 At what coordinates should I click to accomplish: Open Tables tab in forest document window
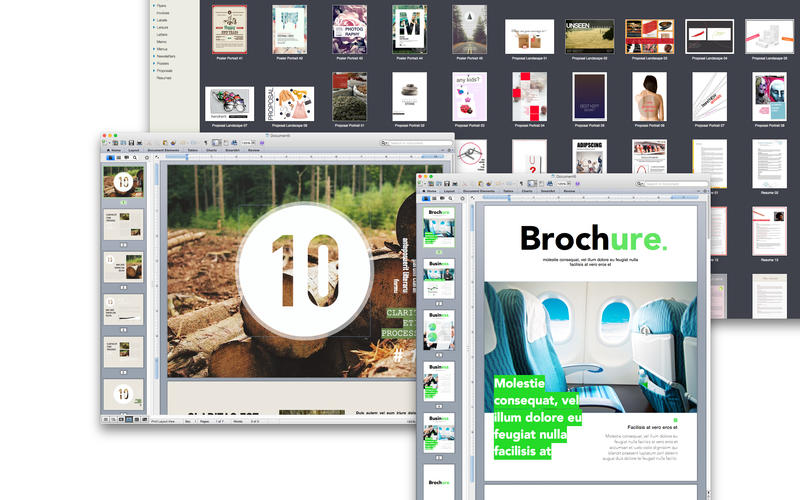point(193,151)
